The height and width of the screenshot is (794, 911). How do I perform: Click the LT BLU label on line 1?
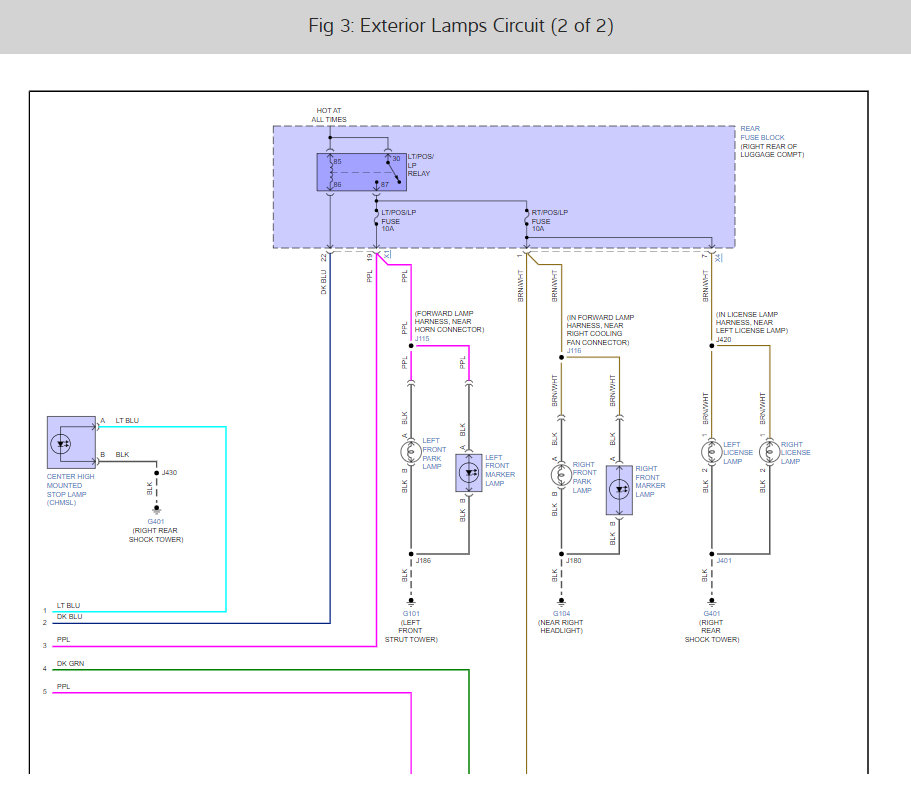tap(68, 606)
